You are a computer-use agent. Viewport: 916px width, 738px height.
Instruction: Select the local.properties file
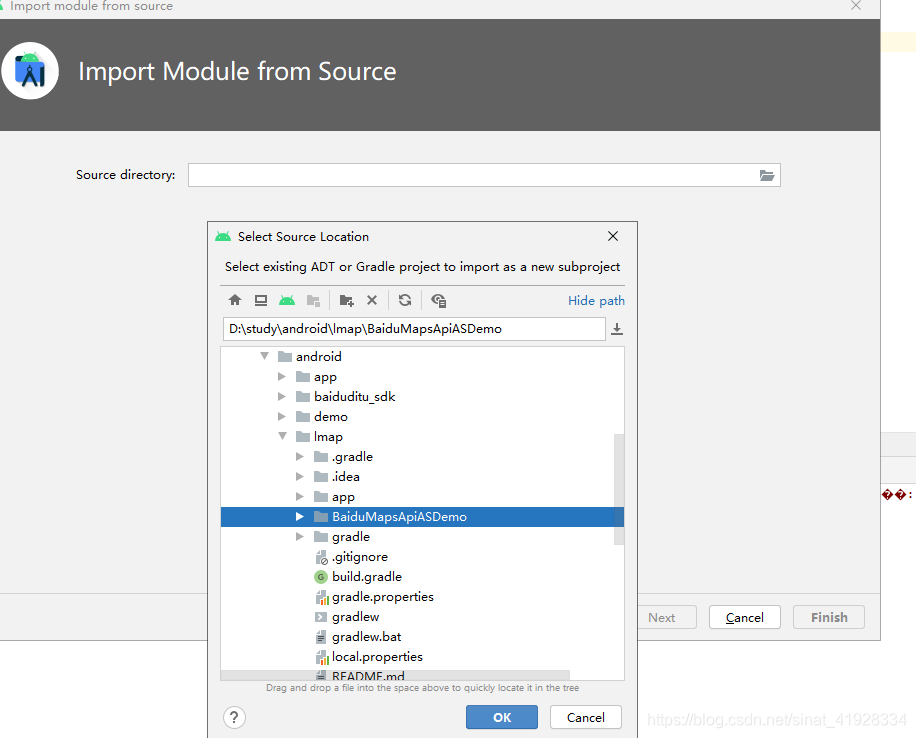422,657
